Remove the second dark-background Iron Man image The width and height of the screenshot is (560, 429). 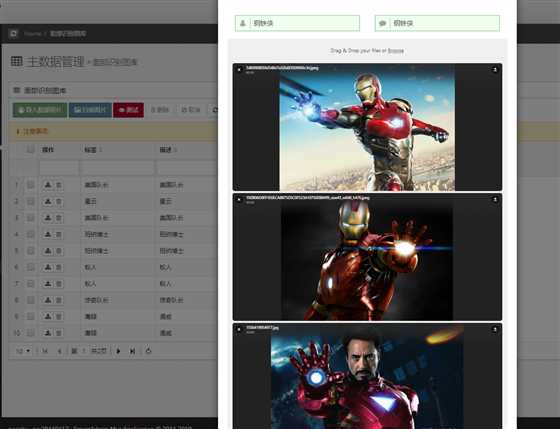pos(239,199)
